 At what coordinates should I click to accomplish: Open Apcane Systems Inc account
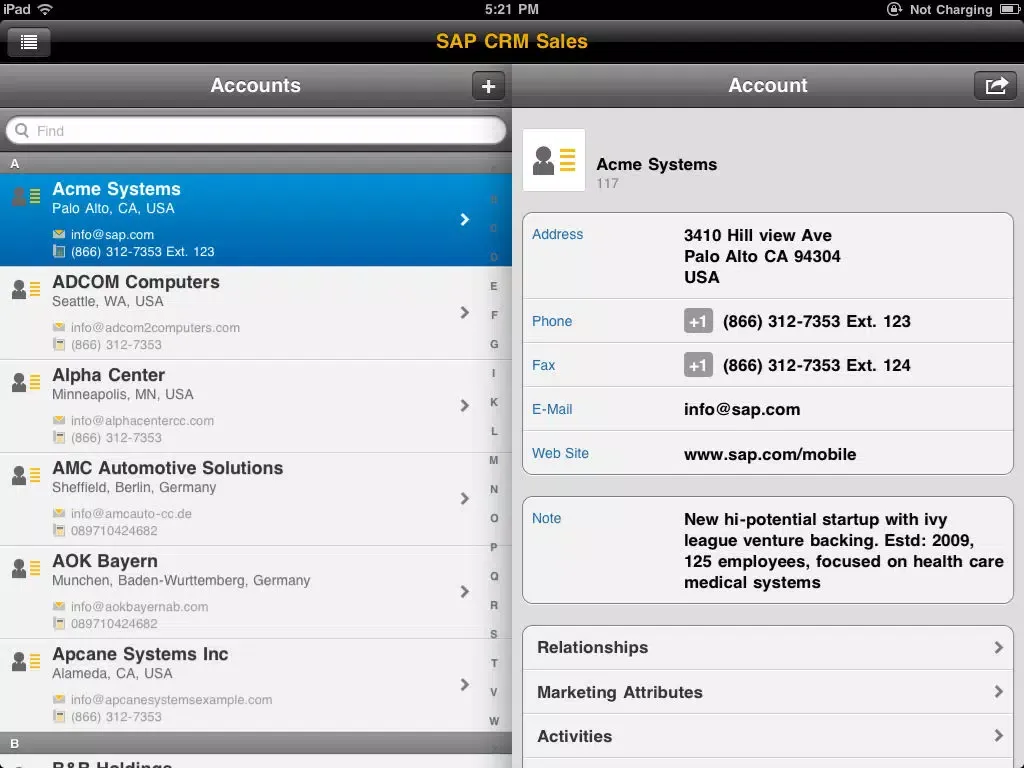256,685
